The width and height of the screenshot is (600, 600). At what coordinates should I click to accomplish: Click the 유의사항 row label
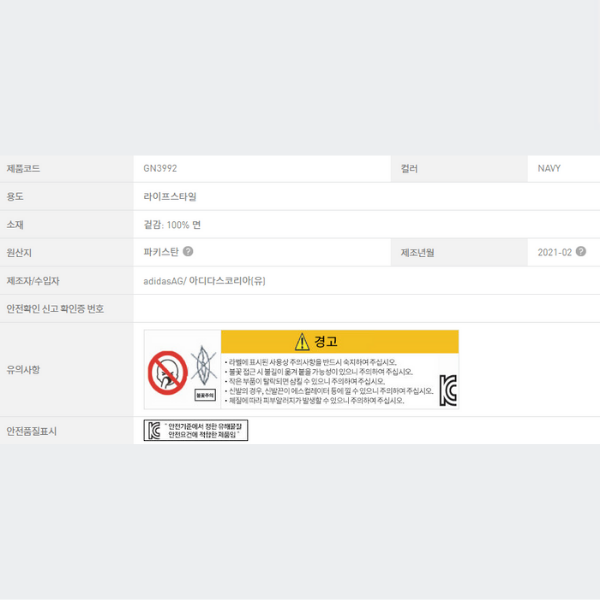(23, 370)
